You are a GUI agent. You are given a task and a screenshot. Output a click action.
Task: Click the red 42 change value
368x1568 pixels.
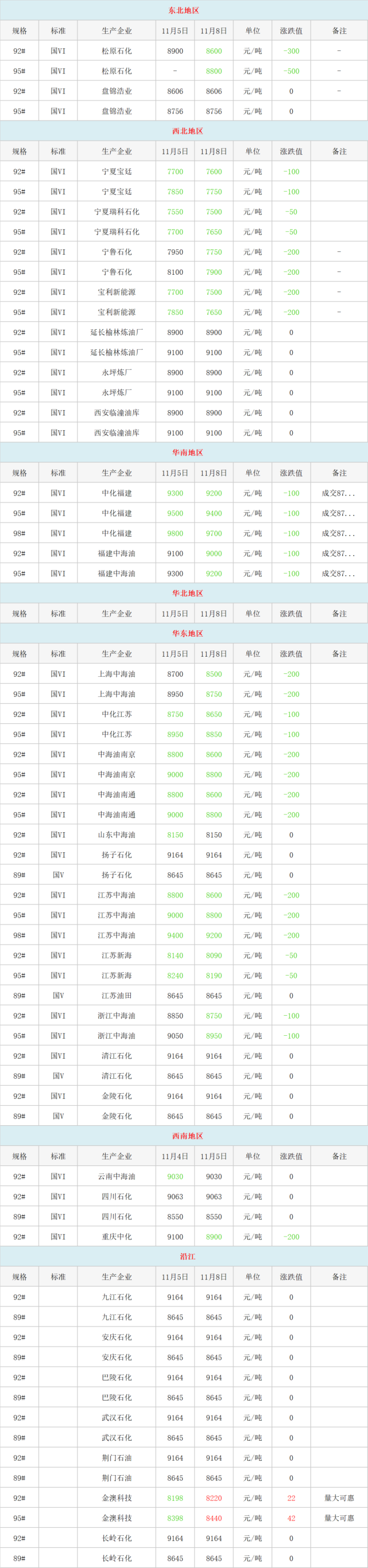click(x=291, y=1518)
